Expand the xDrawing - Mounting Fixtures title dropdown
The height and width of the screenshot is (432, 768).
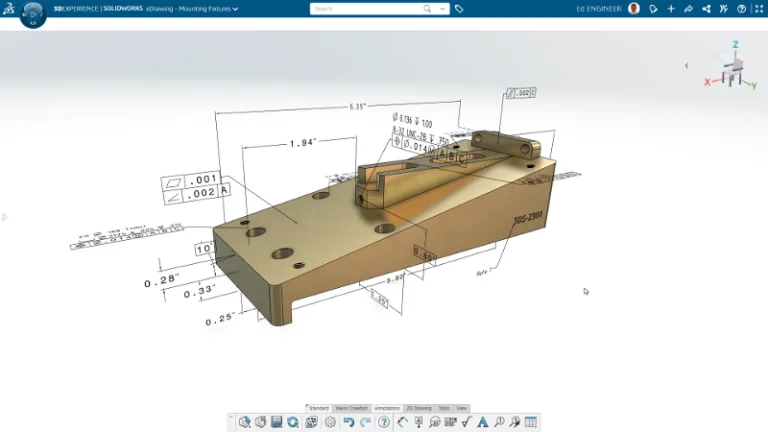point(235,9)
